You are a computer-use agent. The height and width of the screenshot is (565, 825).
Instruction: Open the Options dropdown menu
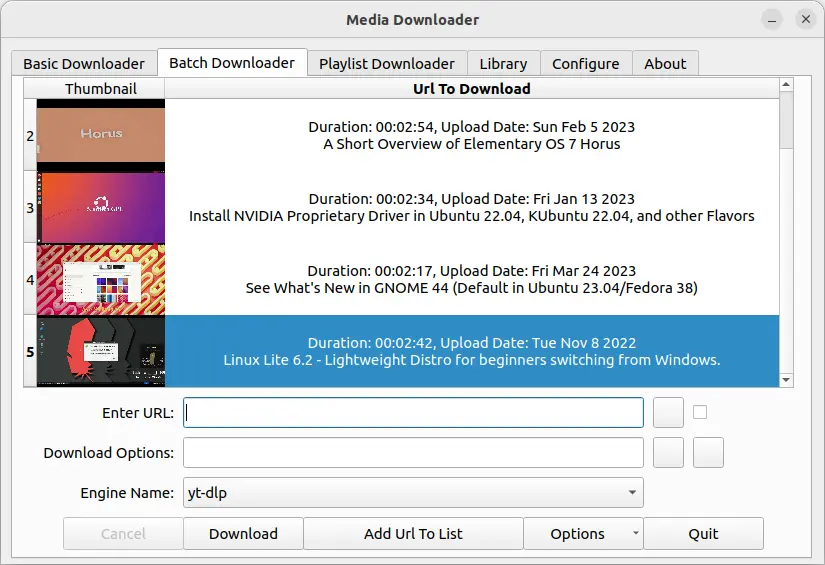click(583, 533)
